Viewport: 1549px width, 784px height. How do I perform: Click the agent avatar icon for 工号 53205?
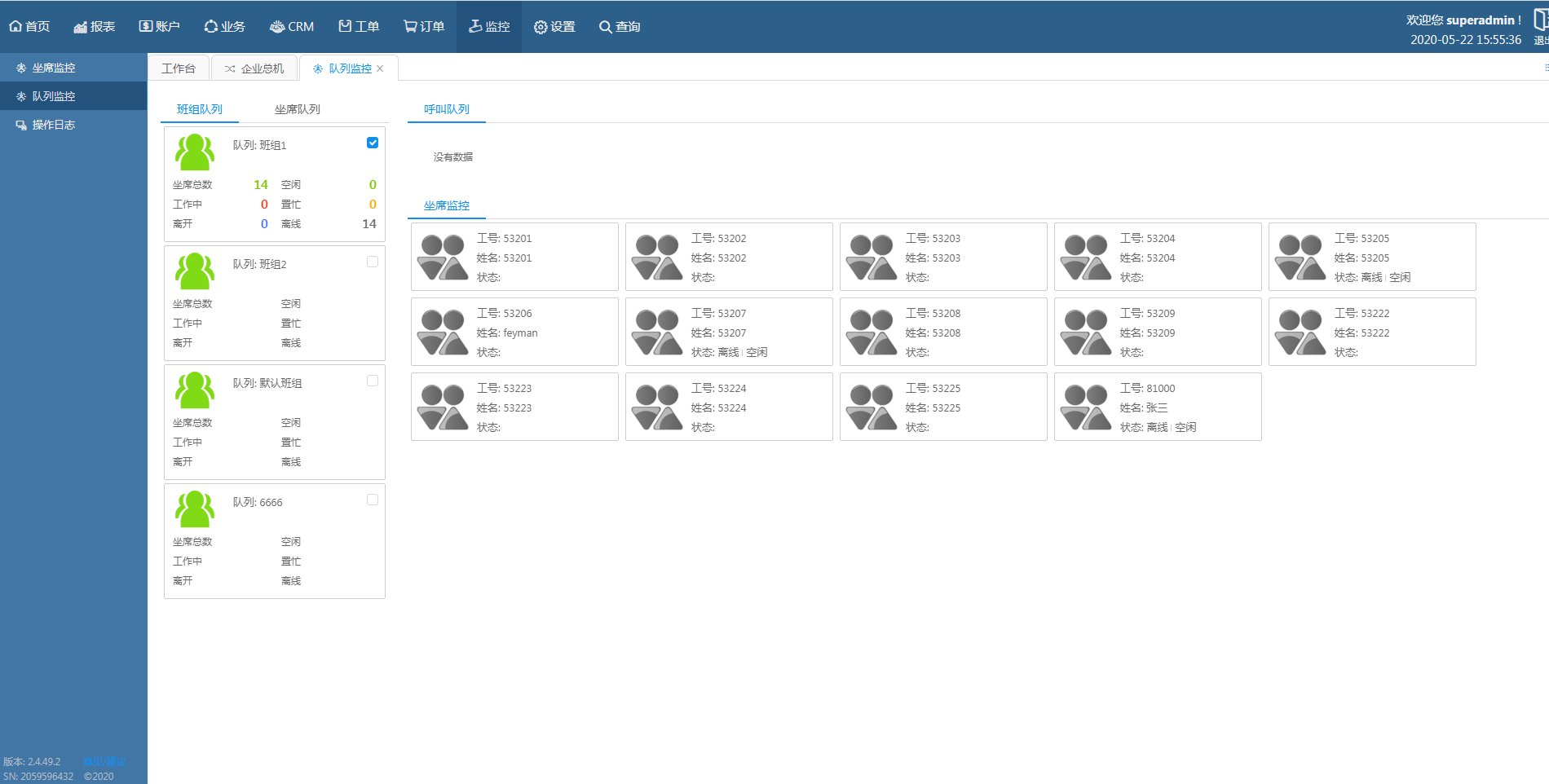click(x=1300, y=257)
